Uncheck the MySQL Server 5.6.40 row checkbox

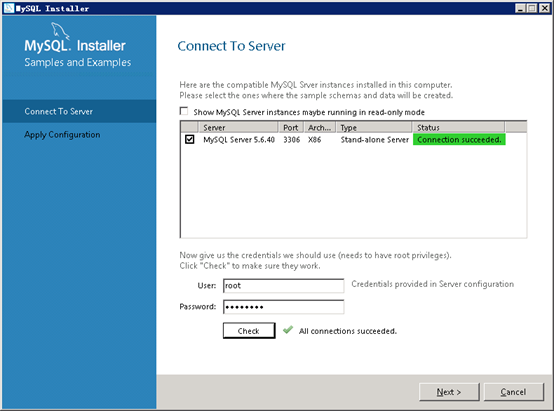click(189, 140)
